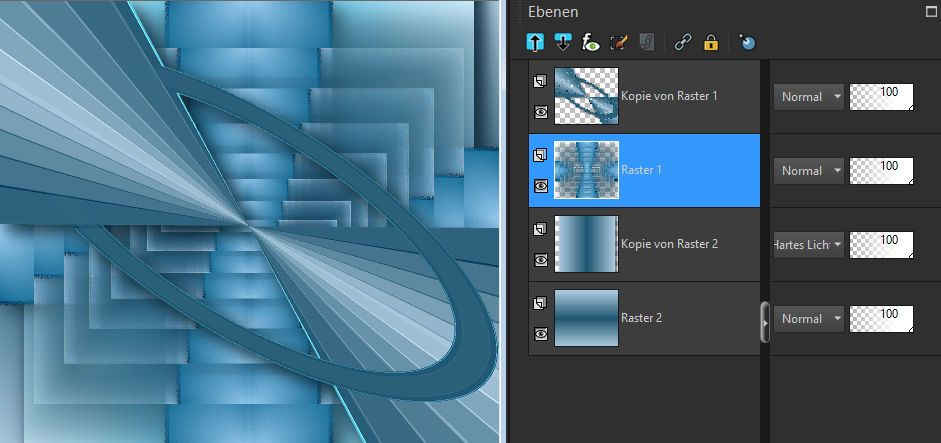Image resolution: width=941 pixels, height=443 pixels.
Task: Open blend mode dropdown for Raster 1
Action: tap(808, 171)
